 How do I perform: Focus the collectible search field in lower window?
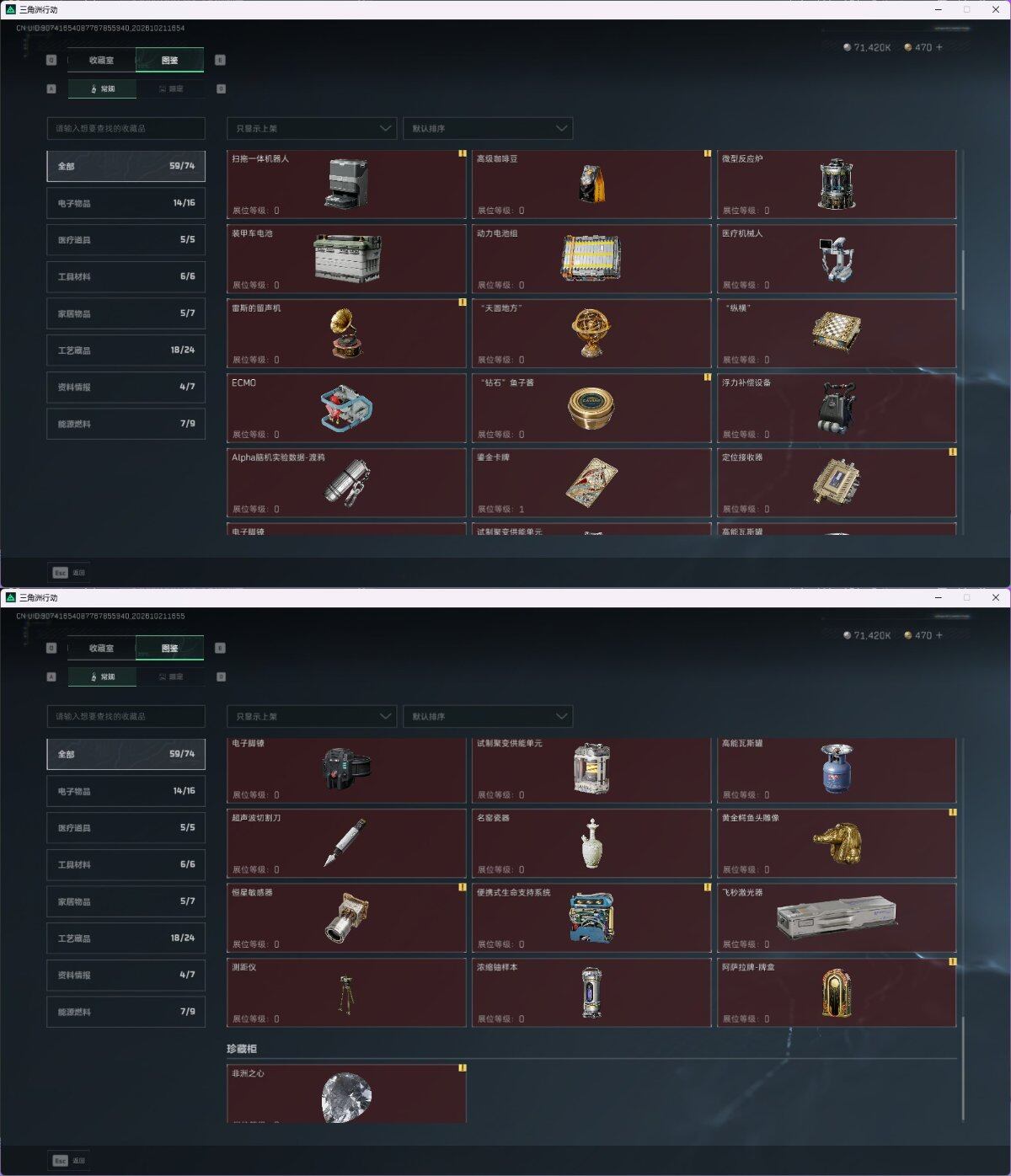(x=126, y=716)
